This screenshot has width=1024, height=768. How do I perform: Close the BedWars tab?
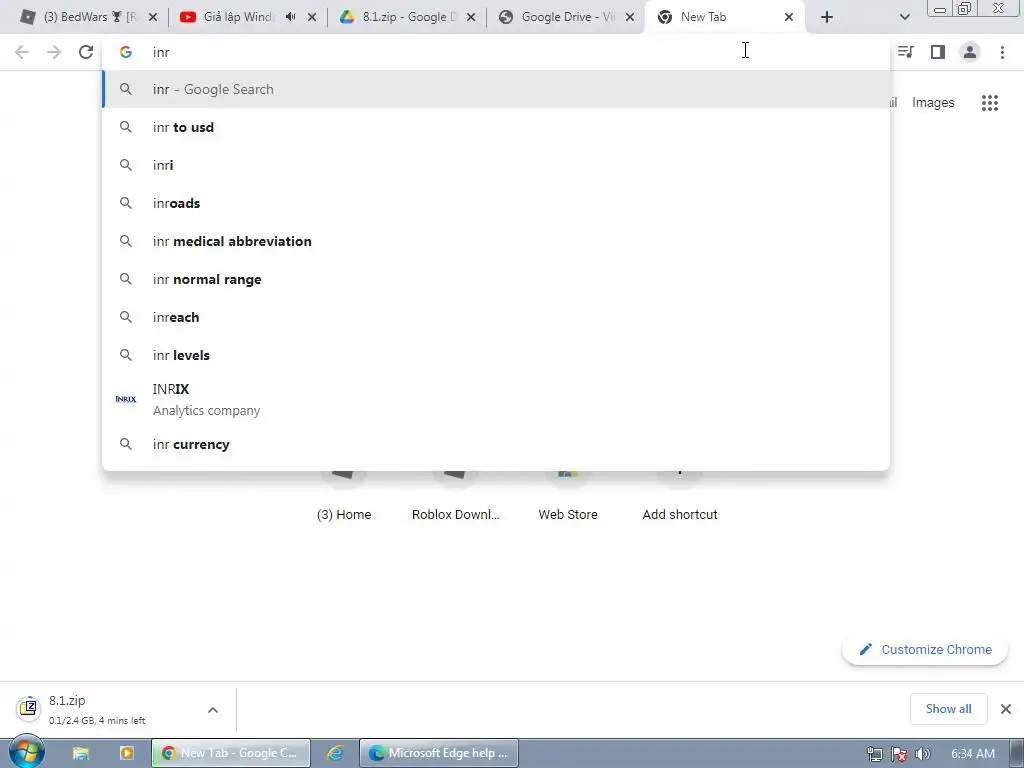click(x=153, y=17)
